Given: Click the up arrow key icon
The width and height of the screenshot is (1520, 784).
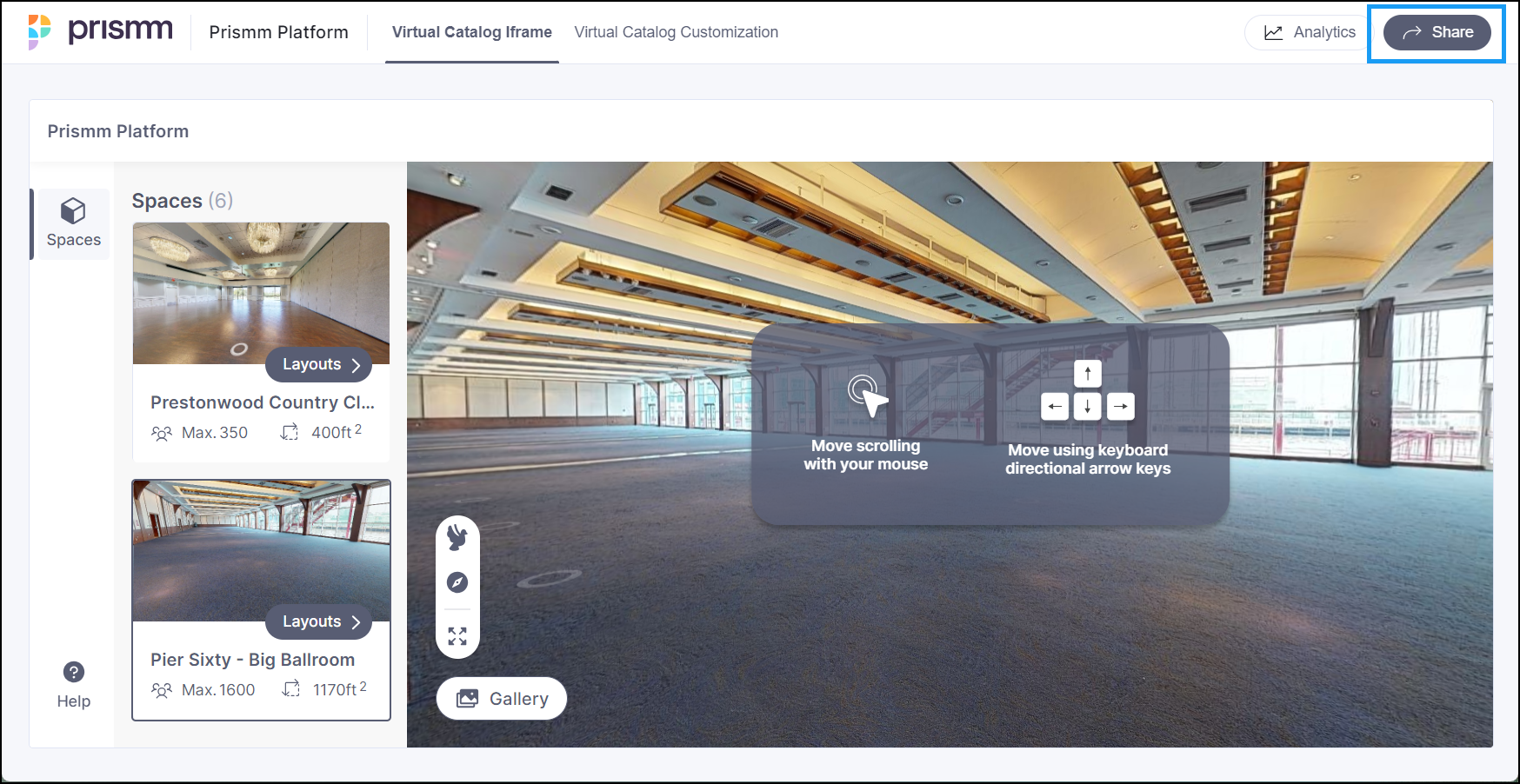Looking at the screenshot, I should 1088,374.
